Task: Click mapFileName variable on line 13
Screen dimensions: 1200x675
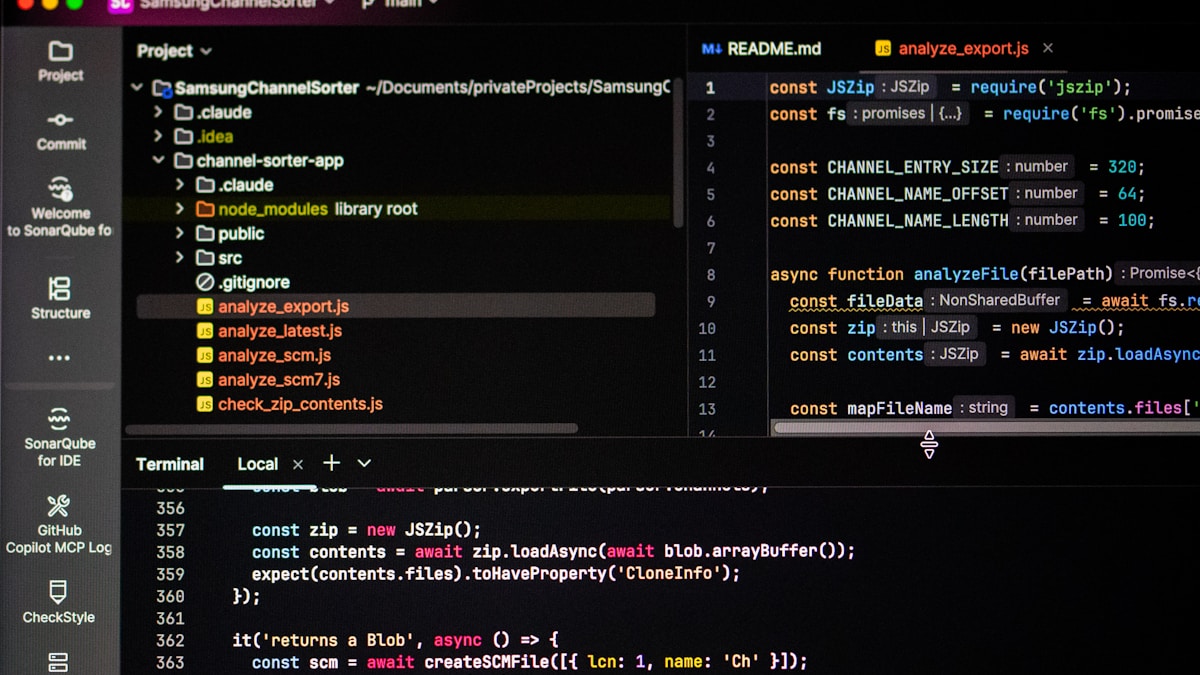Action: pyautogui.click(x=899, y=408)
